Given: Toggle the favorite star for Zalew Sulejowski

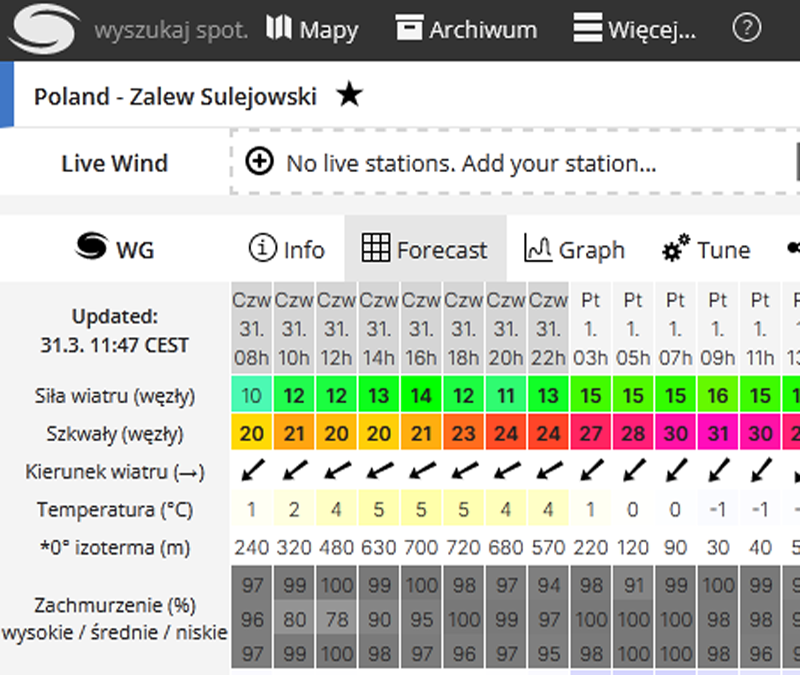Looking at the screenshot, I should pyautogui.click(x=349, y=95).
